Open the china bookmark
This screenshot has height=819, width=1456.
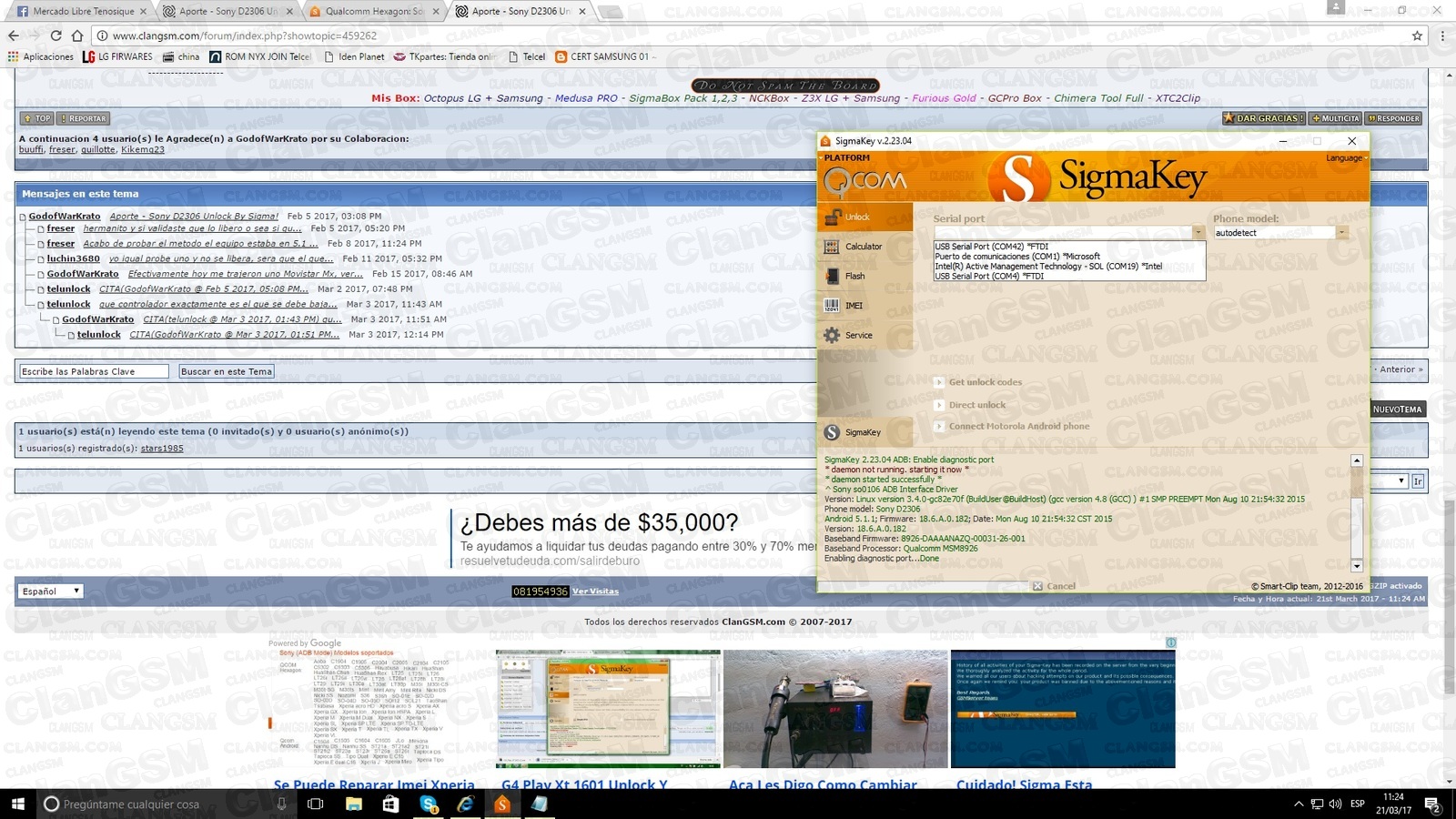181,56
